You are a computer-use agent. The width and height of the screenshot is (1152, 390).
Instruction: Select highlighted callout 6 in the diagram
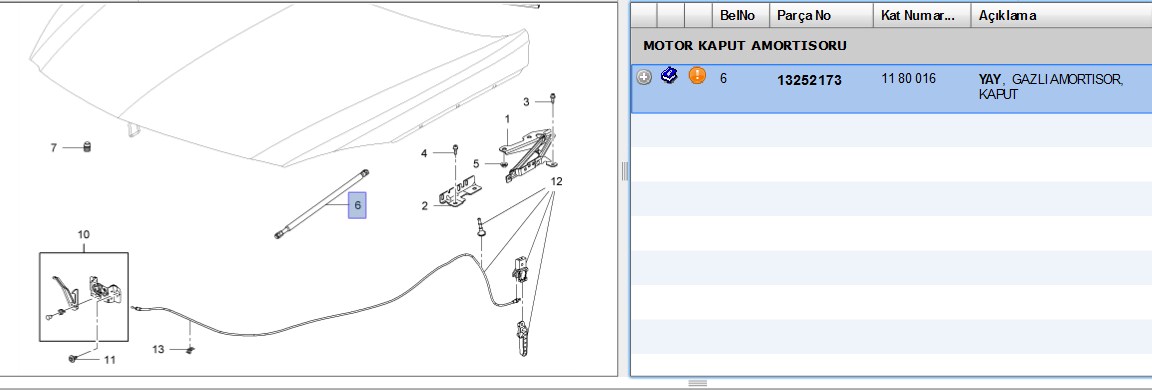[357, 205]
